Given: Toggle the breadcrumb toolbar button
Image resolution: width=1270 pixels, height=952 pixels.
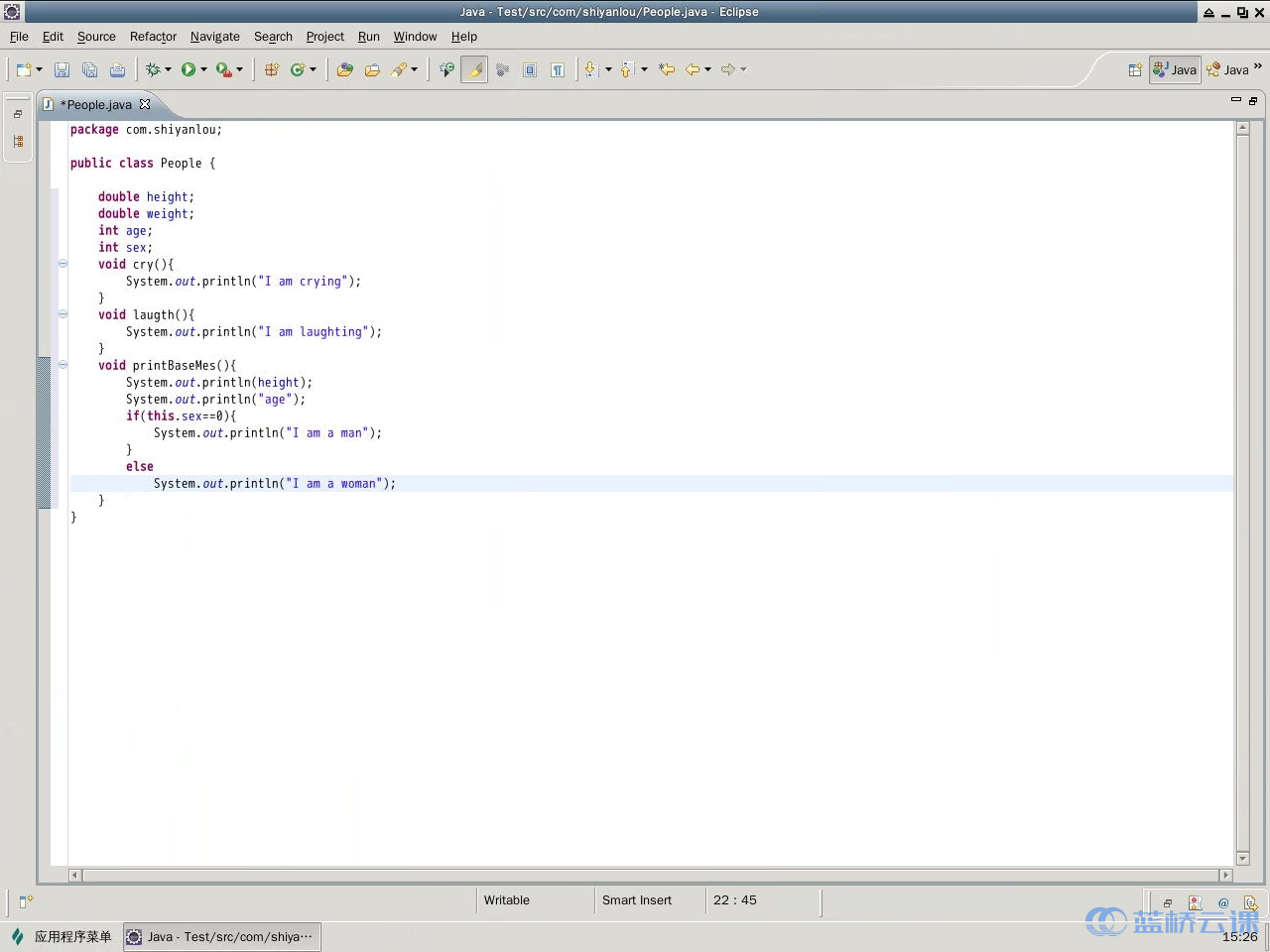Looking at the screenshot, I should [x=446, y=69].
